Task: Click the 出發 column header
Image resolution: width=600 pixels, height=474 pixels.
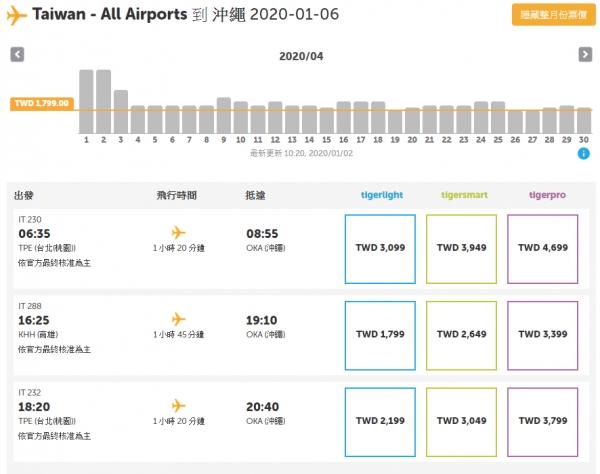Action: pyautogui.click(x=24, y=195)
